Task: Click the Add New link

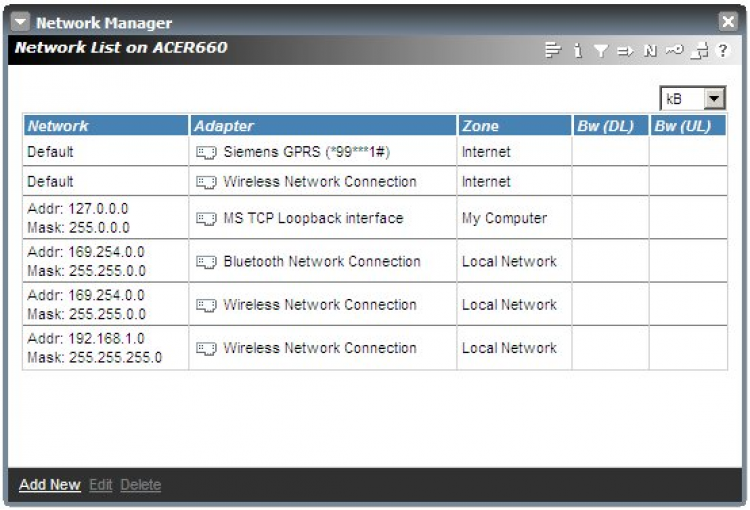Action: coord(49,485)
